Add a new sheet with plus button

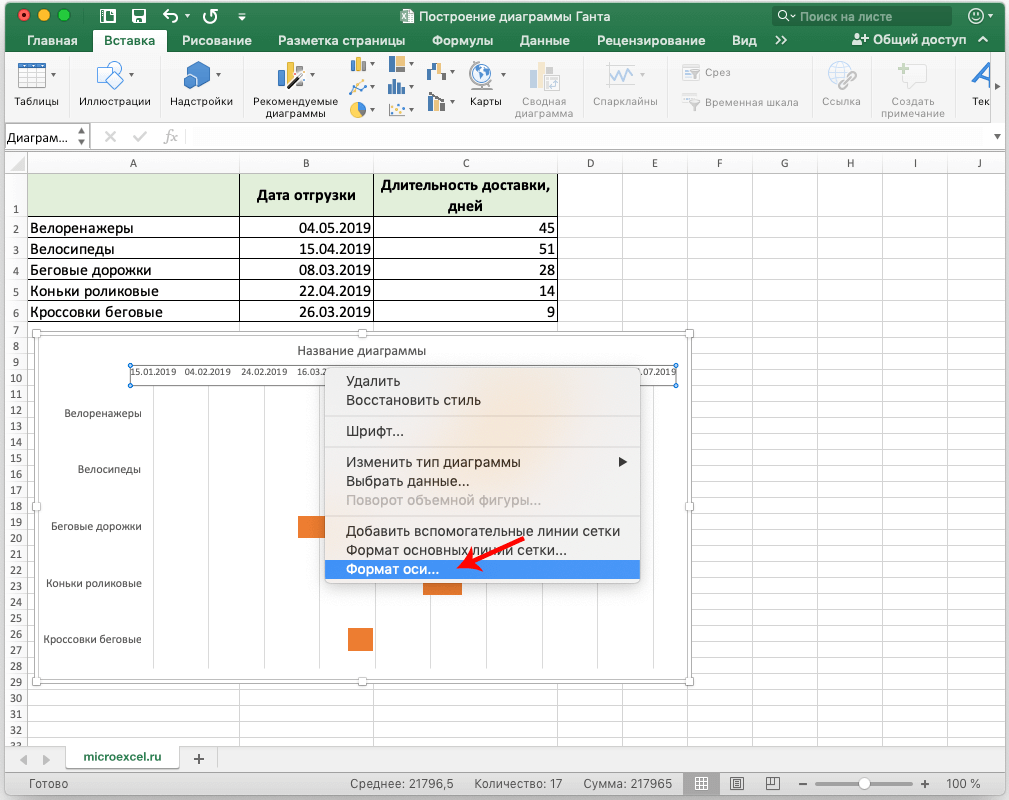tap(199, 759)
